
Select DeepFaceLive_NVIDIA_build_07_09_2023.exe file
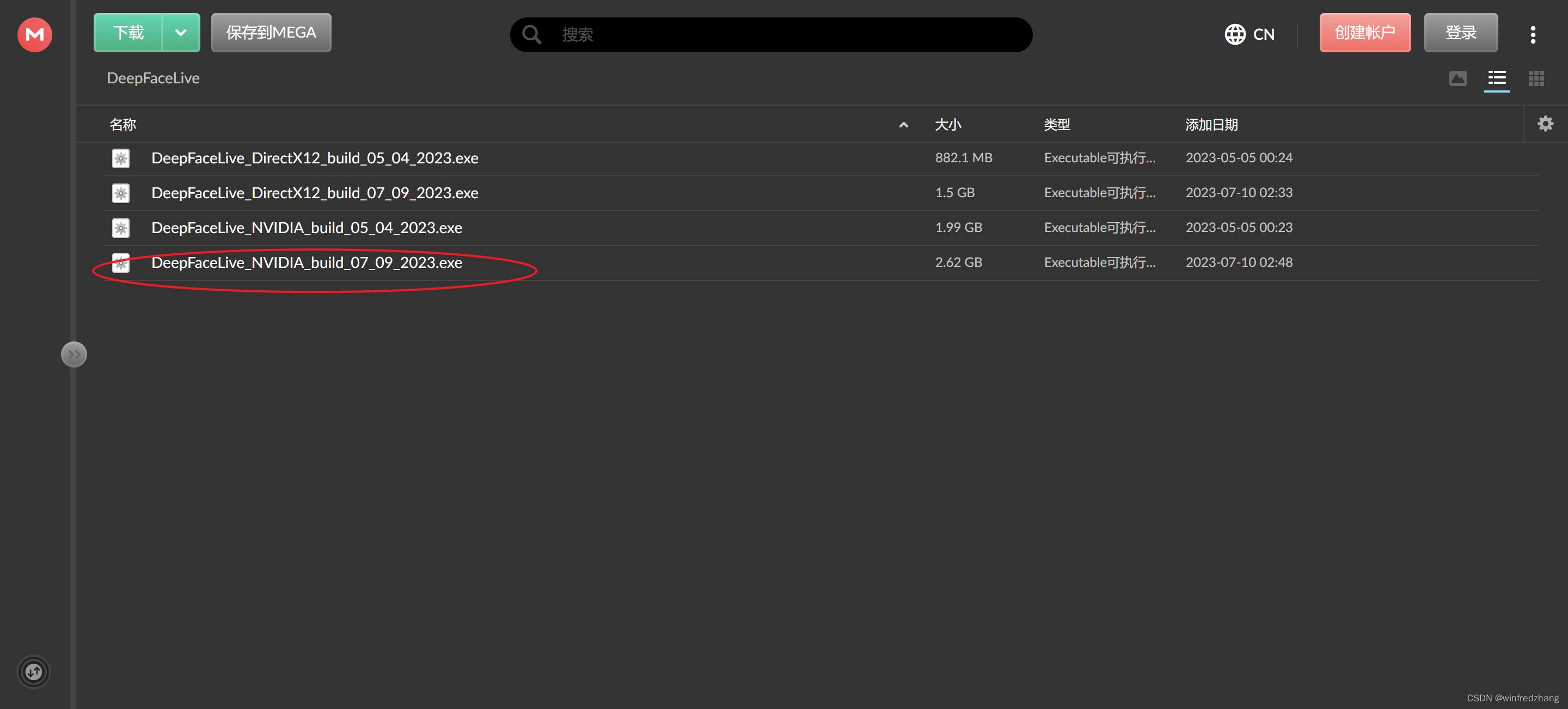coord(822,263)
